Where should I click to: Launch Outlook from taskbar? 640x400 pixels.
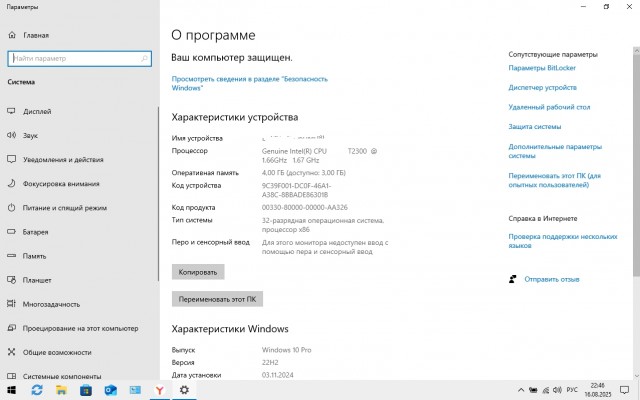click(111, 390)
